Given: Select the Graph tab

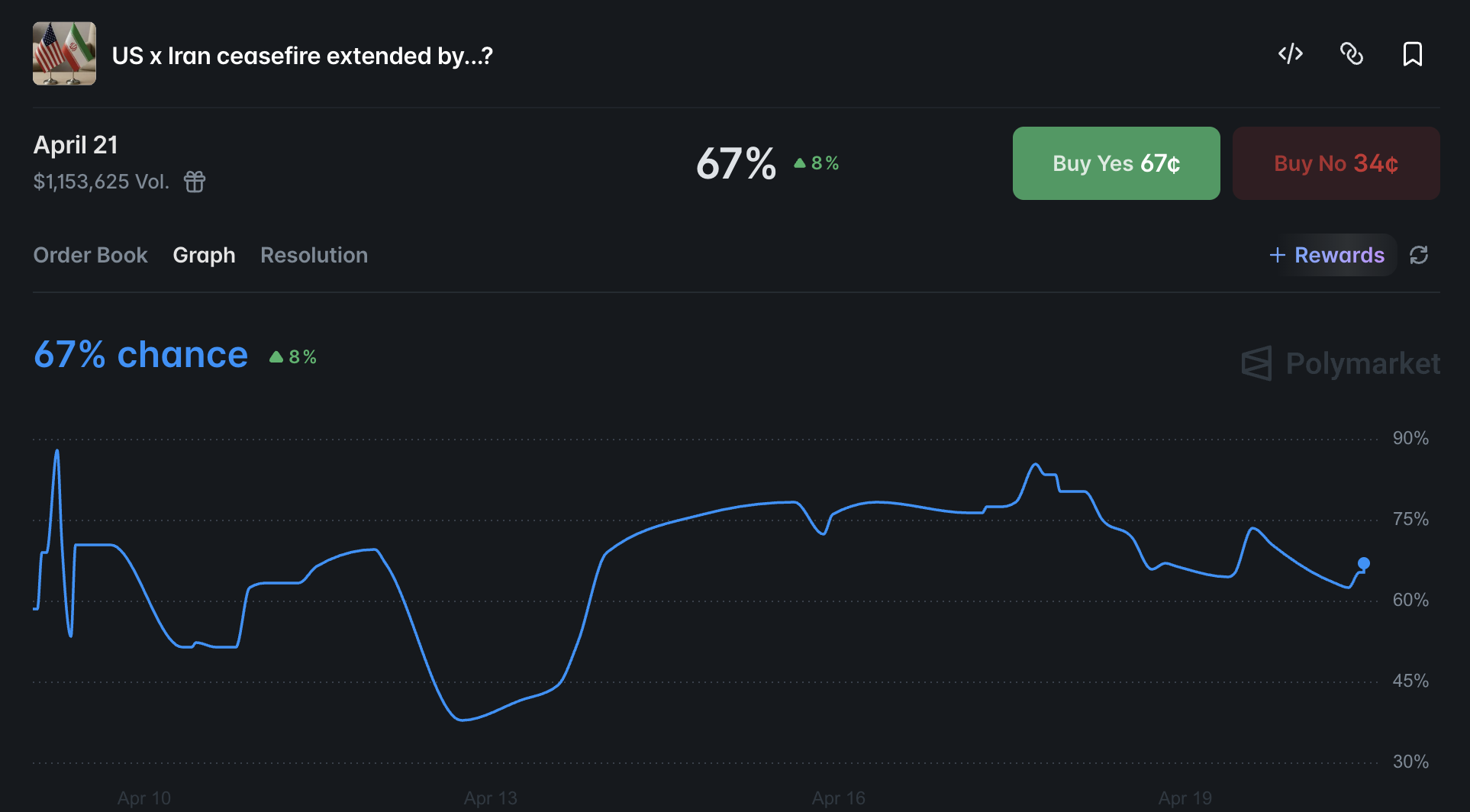Looking at the screenshot, I should (204, 255).
